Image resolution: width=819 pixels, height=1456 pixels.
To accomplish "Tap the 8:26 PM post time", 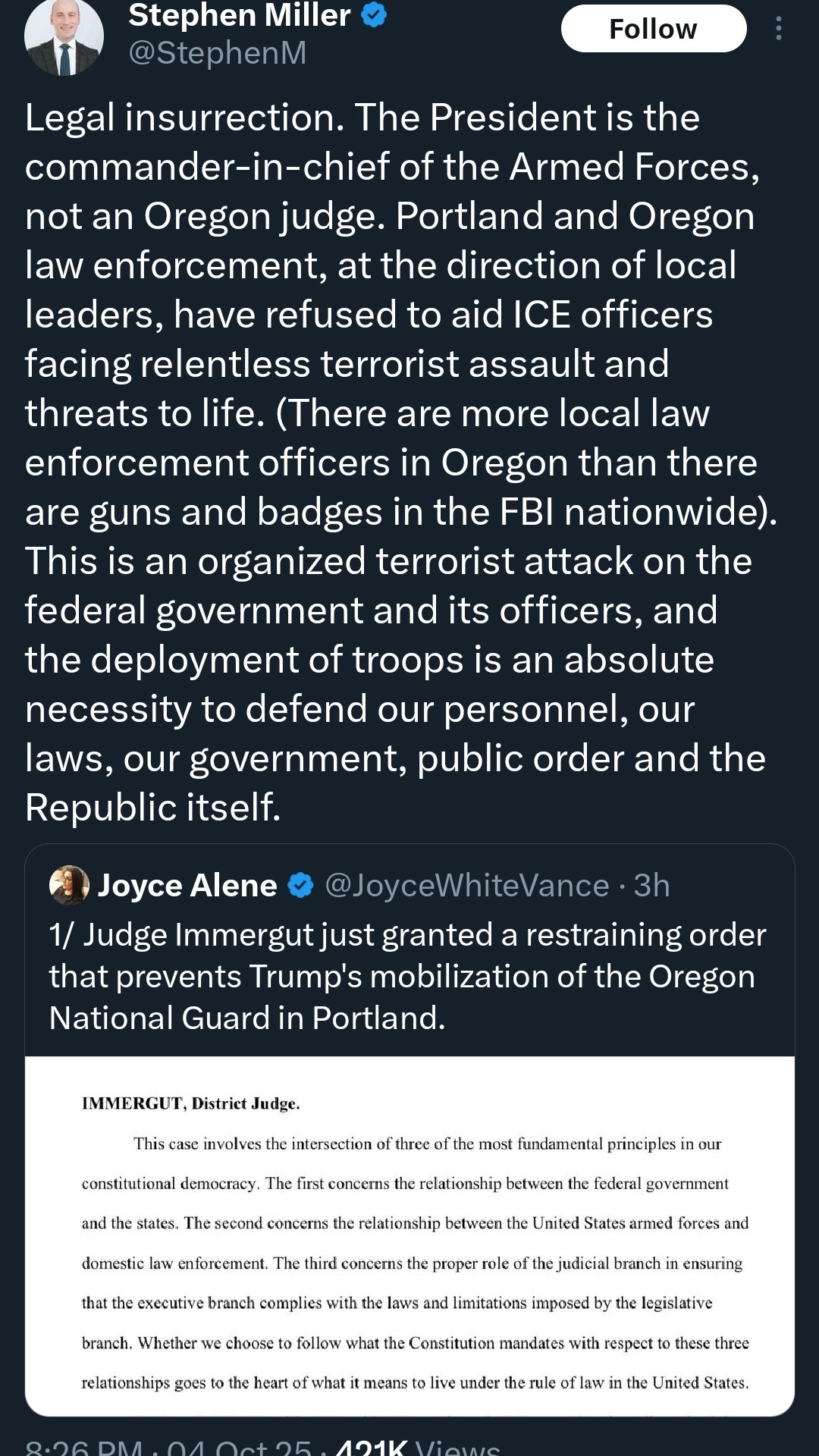I will click(x=83, y=1447).
